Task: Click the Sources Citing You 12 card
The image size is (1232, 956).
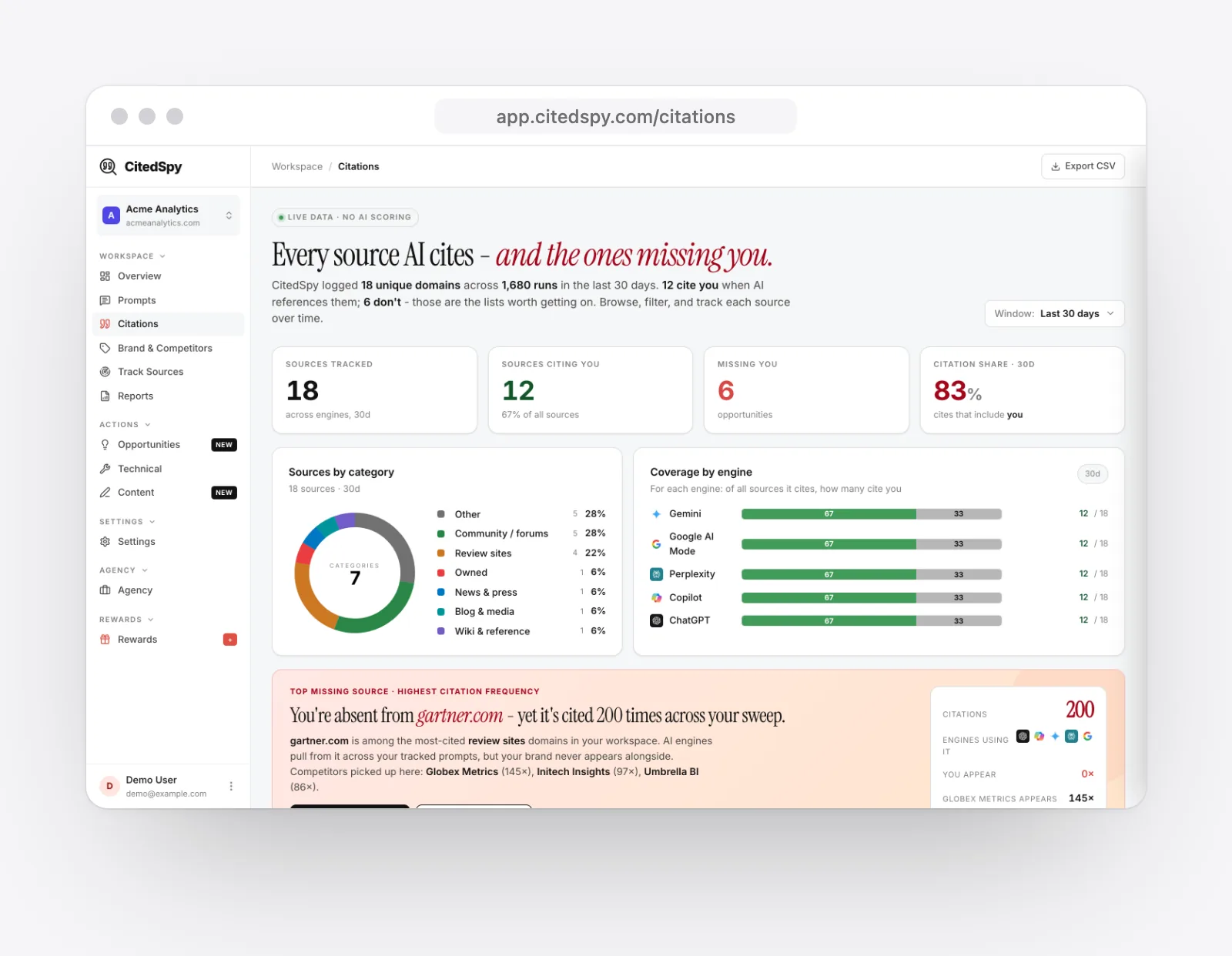Action: (x=591, y=390)
